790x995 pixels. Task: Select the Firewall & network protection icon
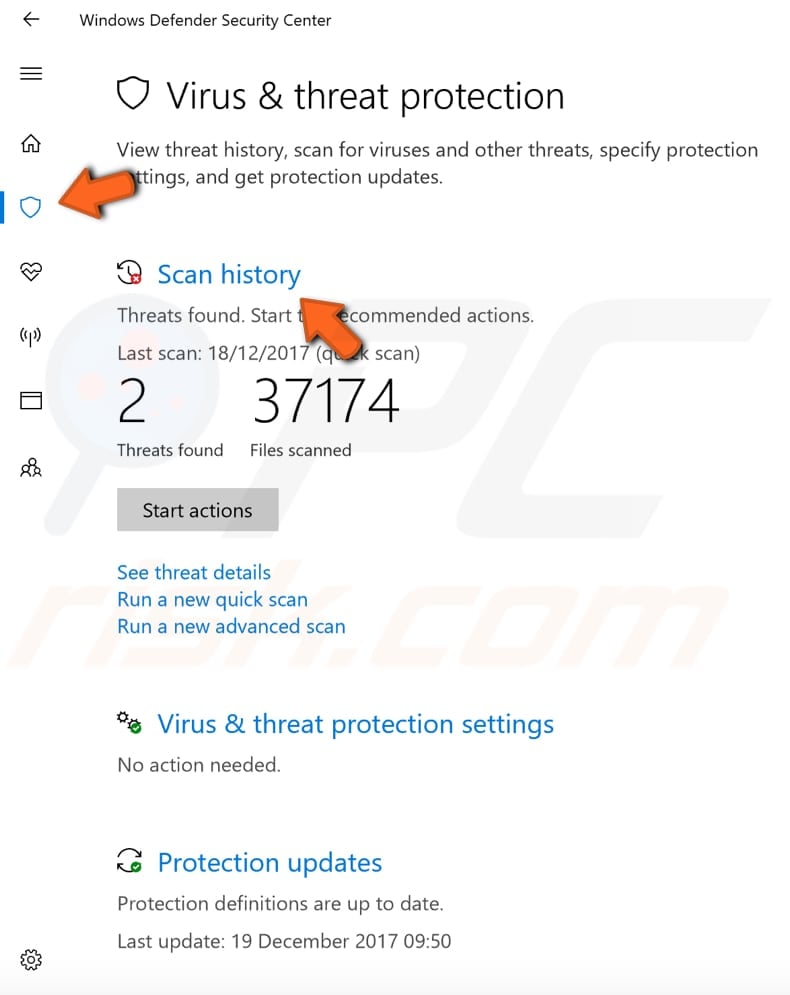(30, 336)
